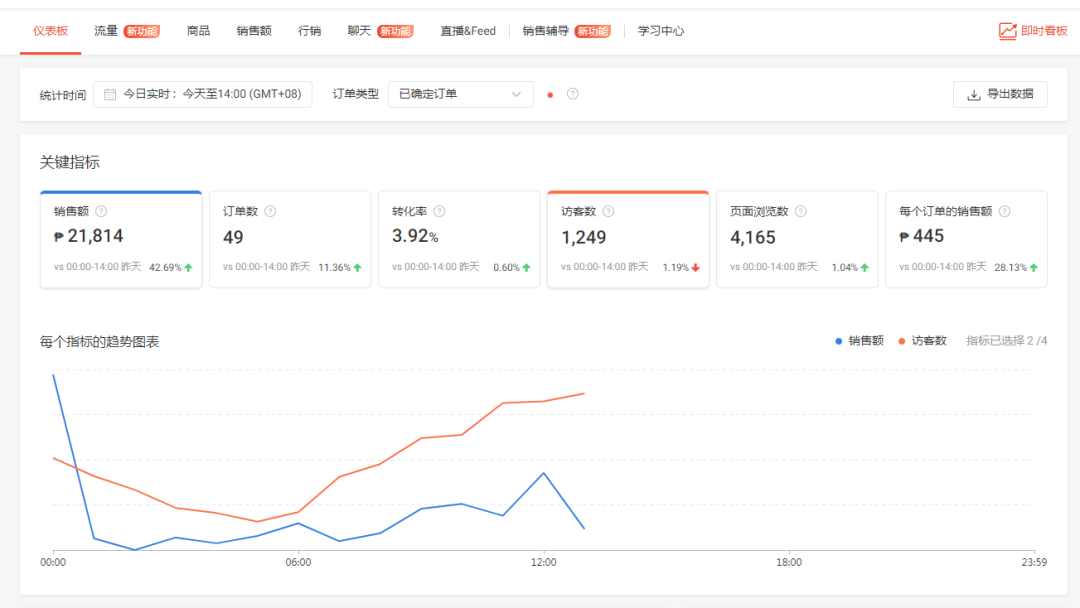
Task: Select the 行销 tab
Action: [x=309, y=31]
